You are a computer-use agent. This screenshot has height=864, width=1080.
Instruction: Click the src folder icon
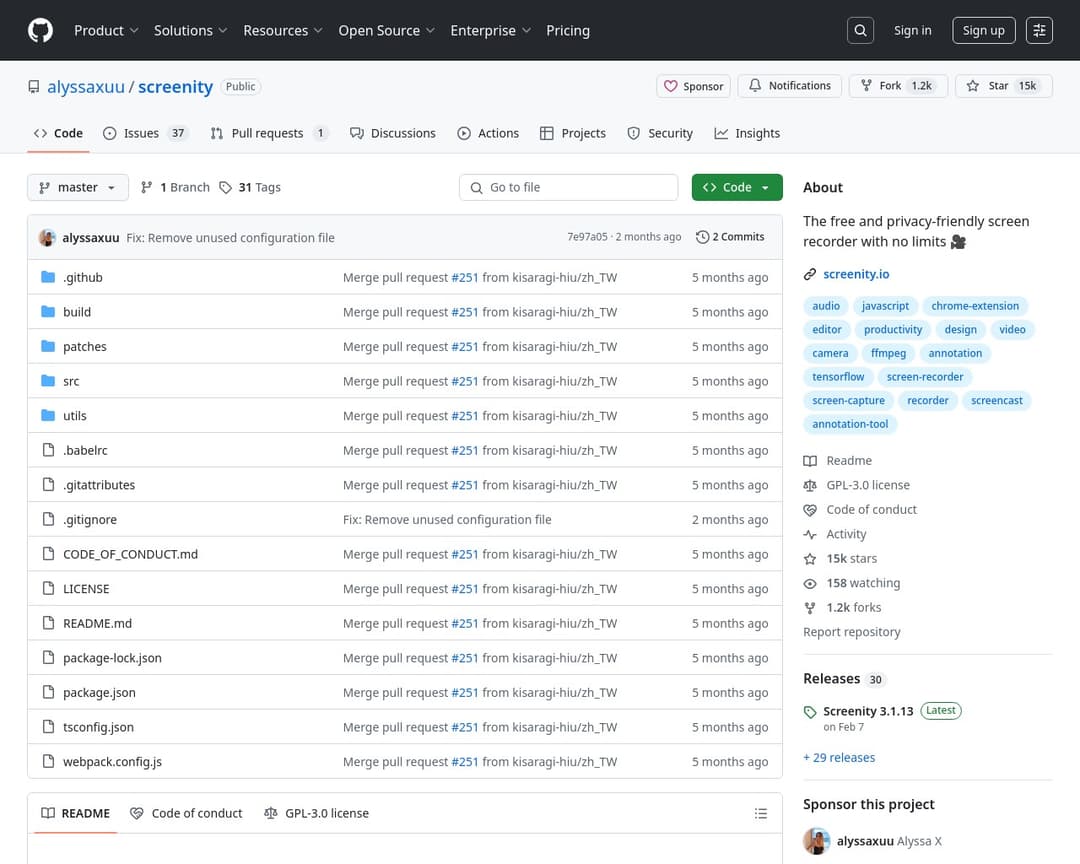coord(48,381)
